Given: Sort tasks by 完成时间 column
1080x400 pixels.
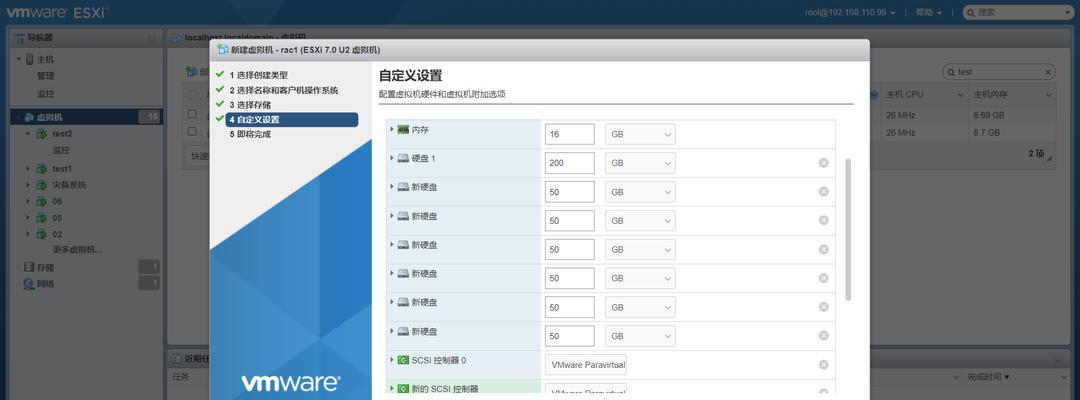Looking at the screenshot, I should 988,377.
